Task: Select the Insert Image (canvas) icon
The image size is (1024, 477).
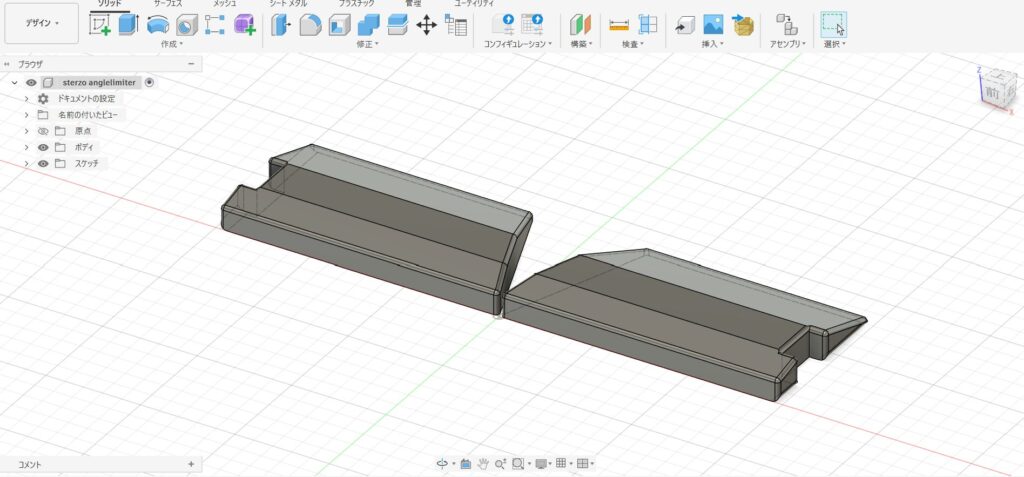Action: pyautogui.click(x=713, y=25)
